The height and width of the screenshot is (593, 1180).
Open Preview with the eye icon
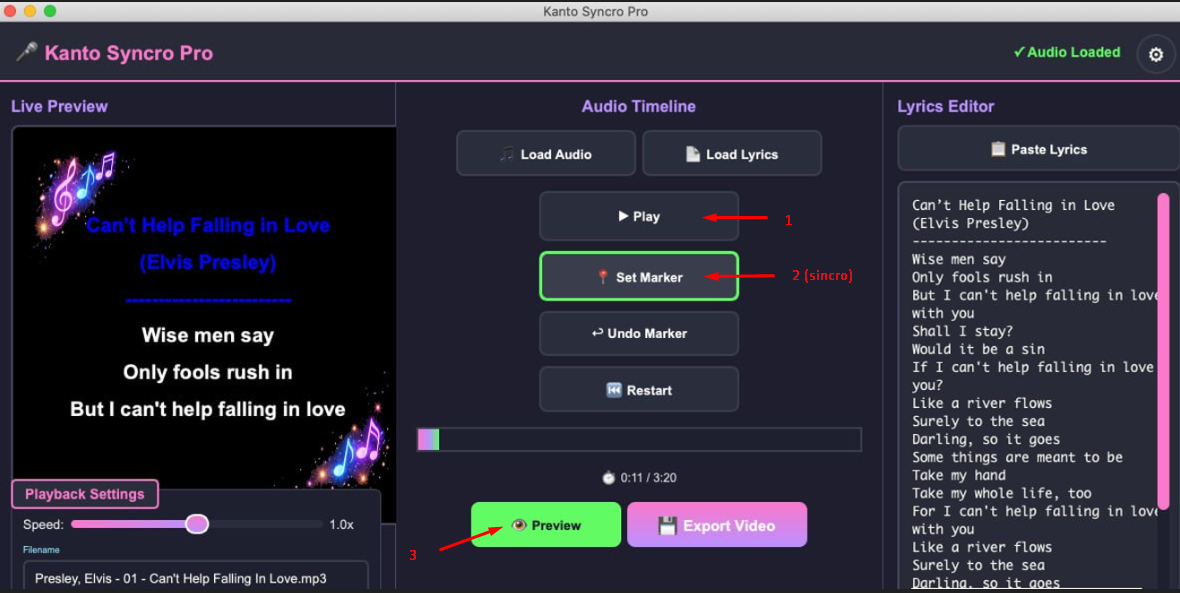click(x=546, y=525)
